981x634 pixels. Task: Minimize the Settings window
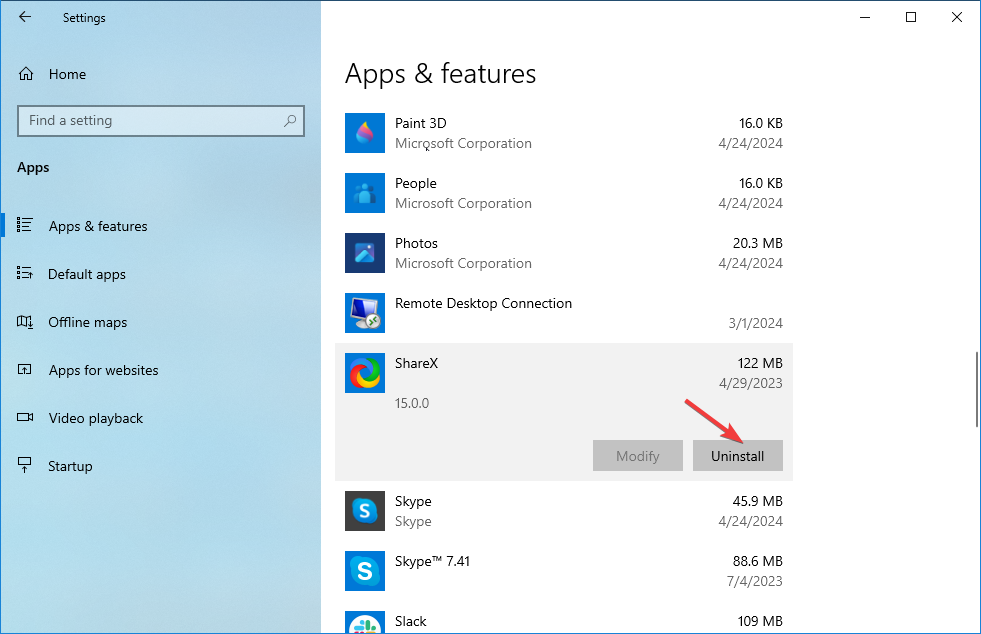(865, 17)
